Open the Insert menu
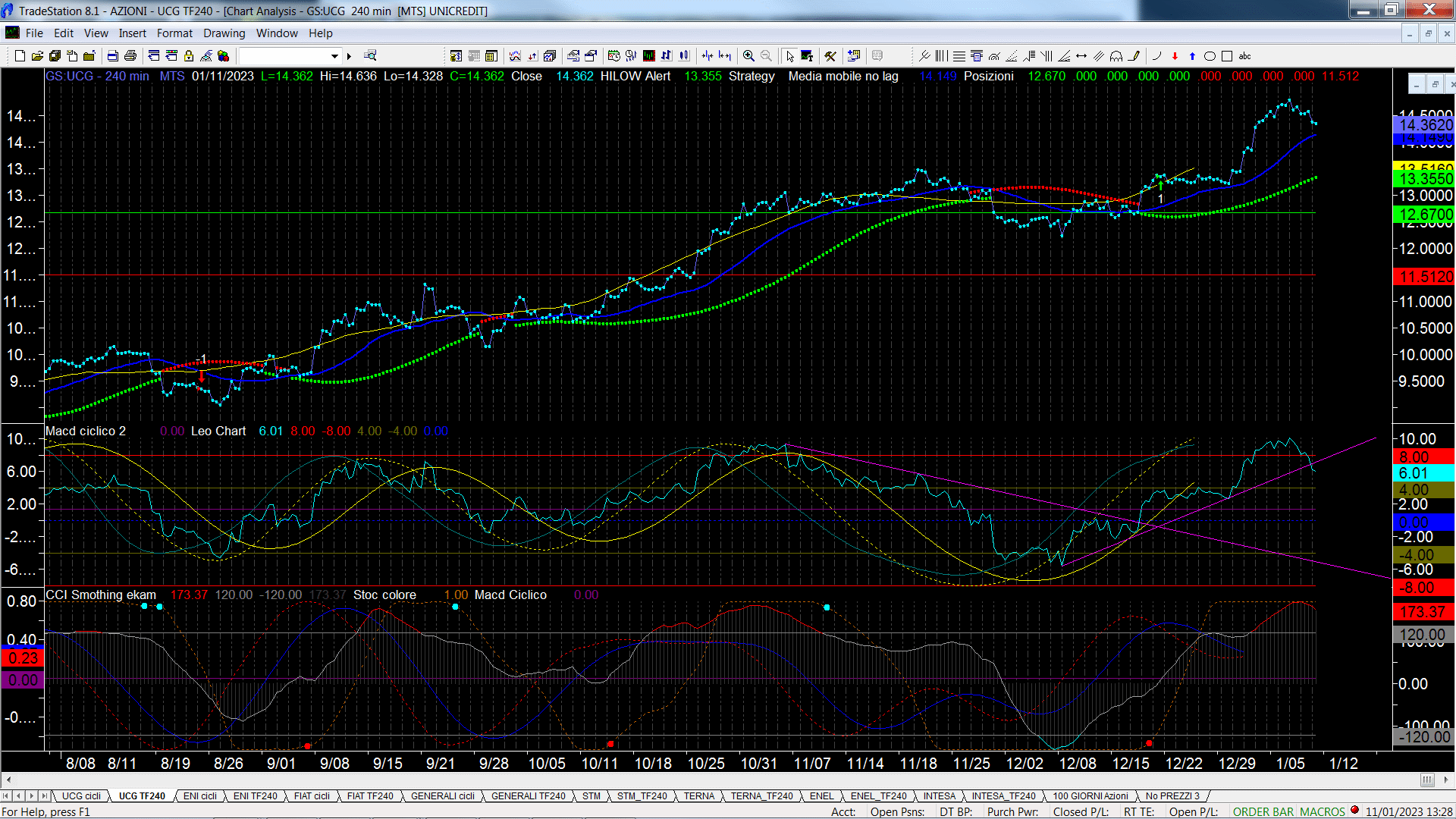Viewport: 1456px width, 819px height. 132,33
